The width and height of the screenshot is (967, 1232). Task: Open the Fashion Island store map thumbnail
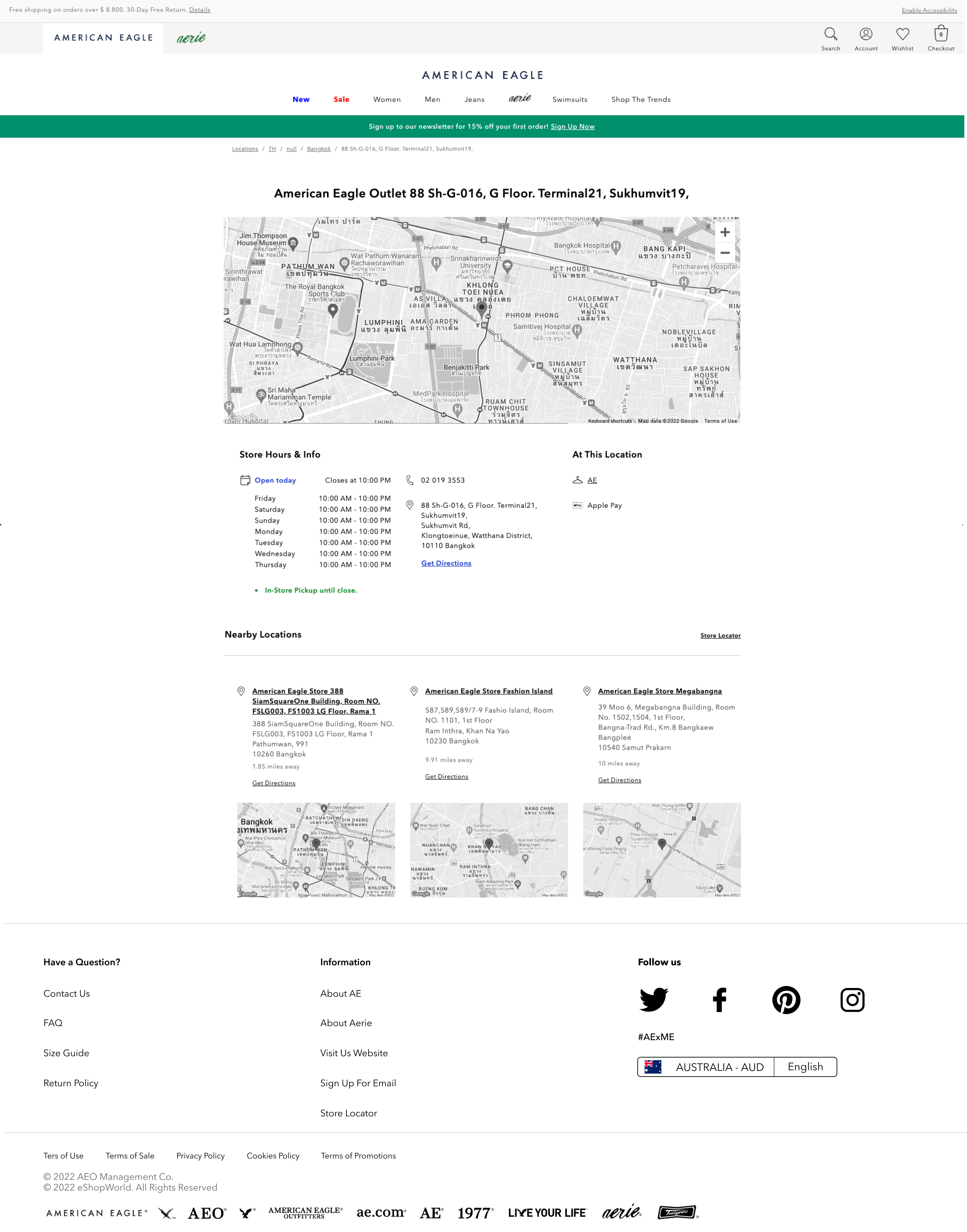click(489, 850)
